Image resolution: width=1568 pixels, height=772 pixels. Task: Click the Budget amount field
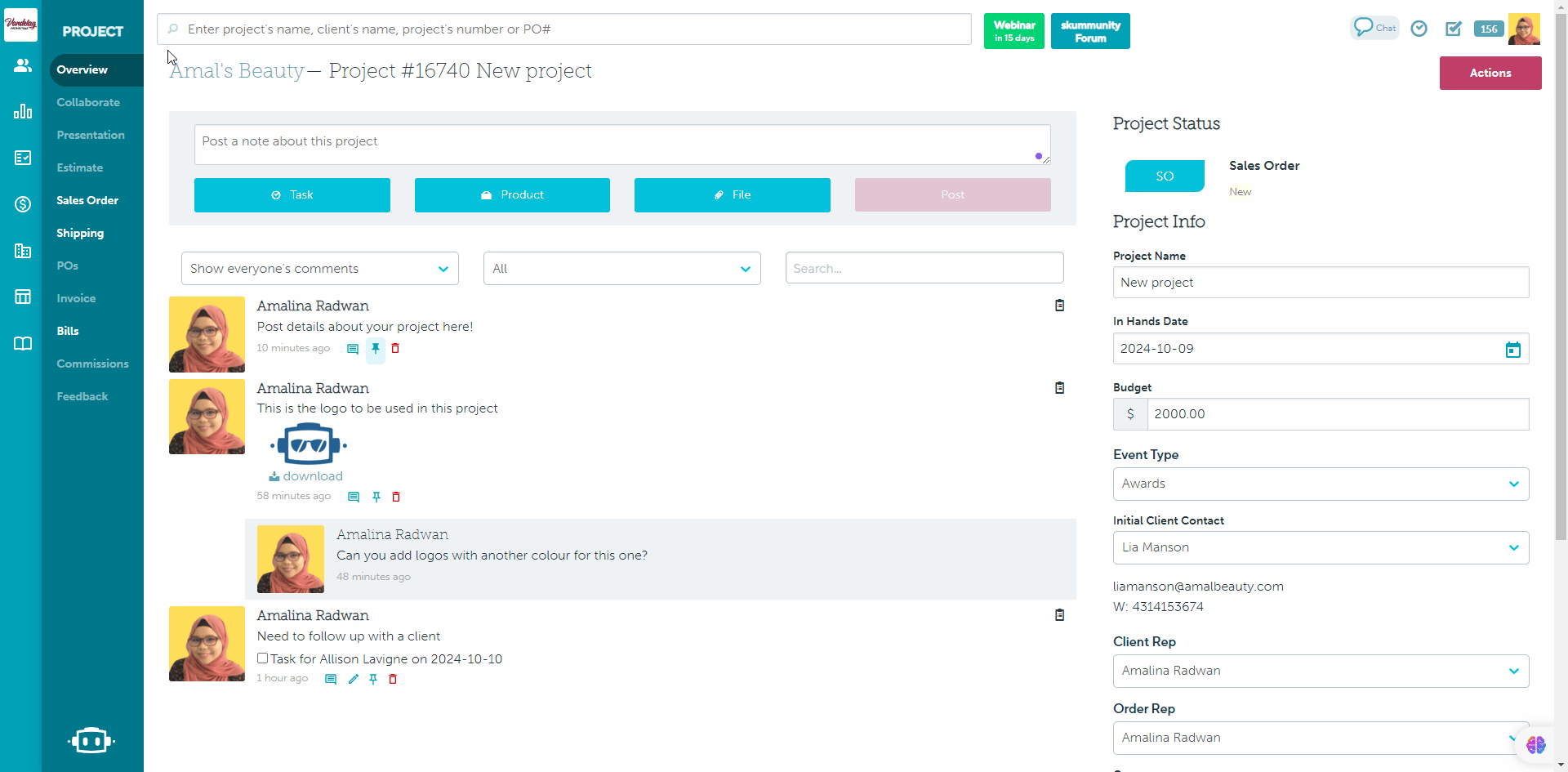(1337, 414)
